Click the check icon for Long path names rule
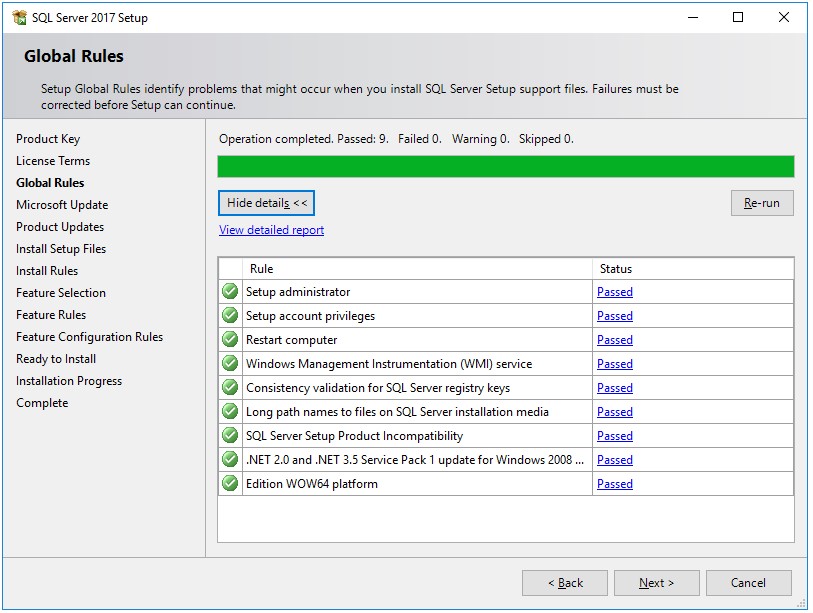This screenshot has width=813, height=613. coord(230,412)
